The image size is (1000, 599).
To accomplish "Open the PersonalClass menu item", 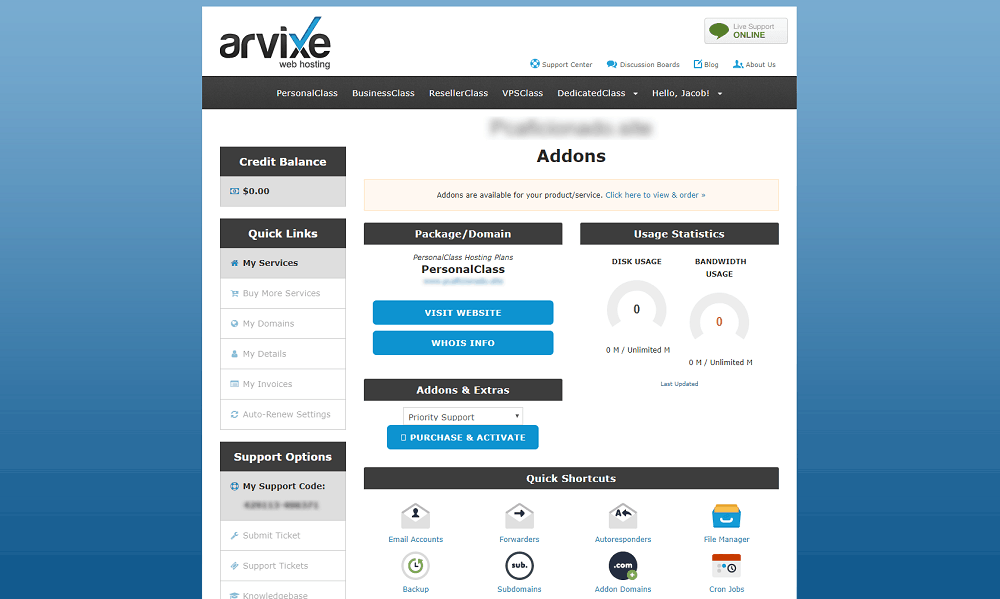I will tap(307, 93).
